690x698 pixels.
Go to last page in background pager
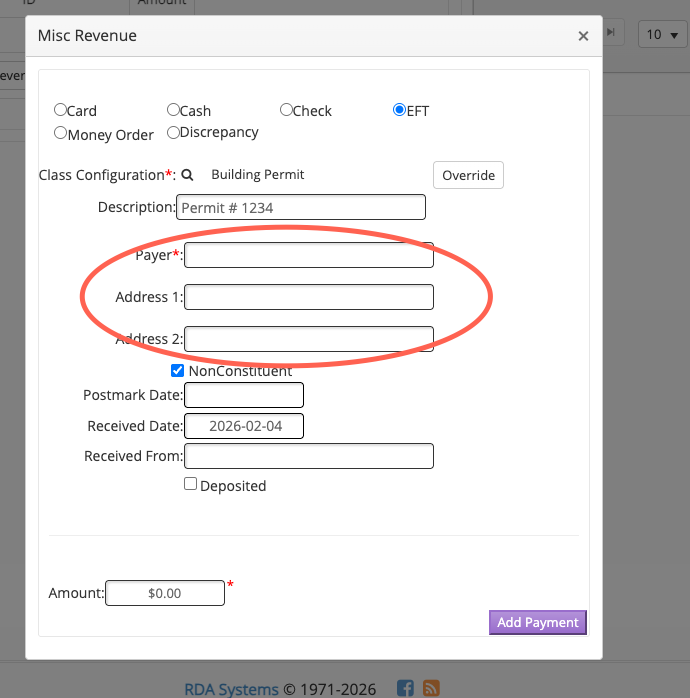point(611,32)
